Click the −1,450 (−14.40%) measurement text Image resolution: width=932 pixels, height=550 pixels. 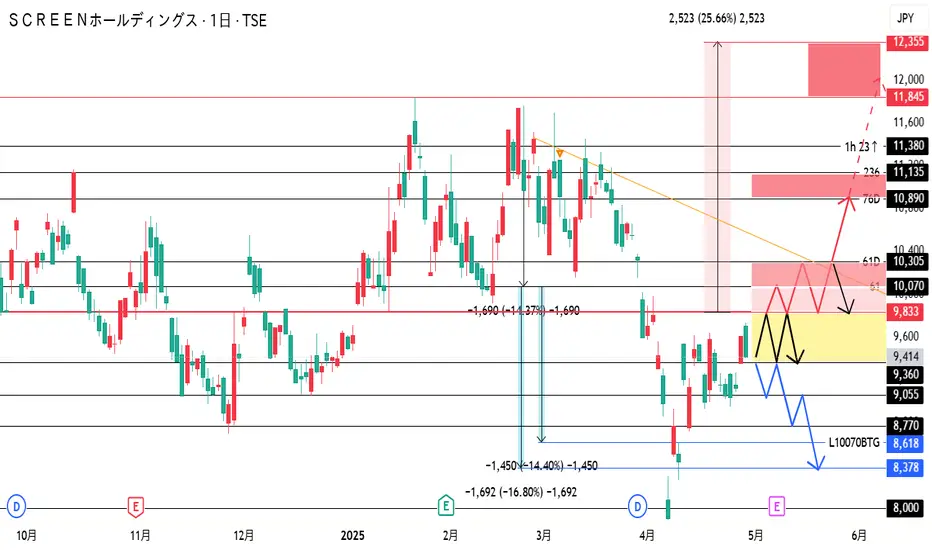coord(541,466)
